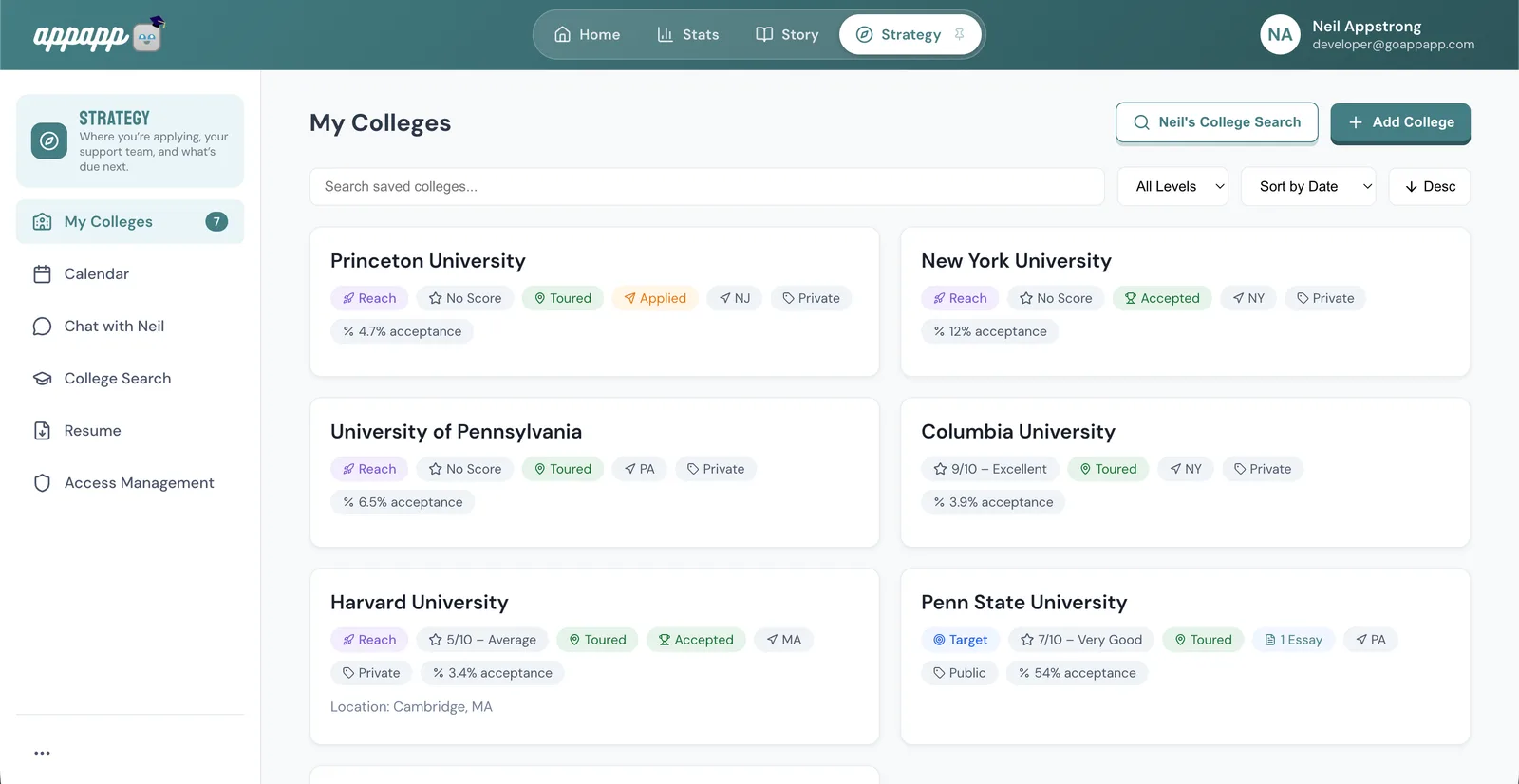The height and width of the screenshot is (784, 1519).
Task: Open the Harvard University card title
Action: coord(420,603)
